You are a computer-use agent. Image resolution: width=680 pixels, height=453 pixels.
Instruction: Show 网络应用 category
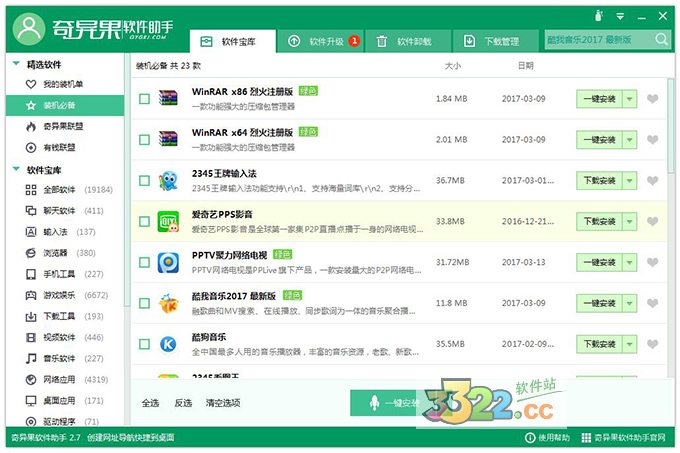tap(65, 379)
